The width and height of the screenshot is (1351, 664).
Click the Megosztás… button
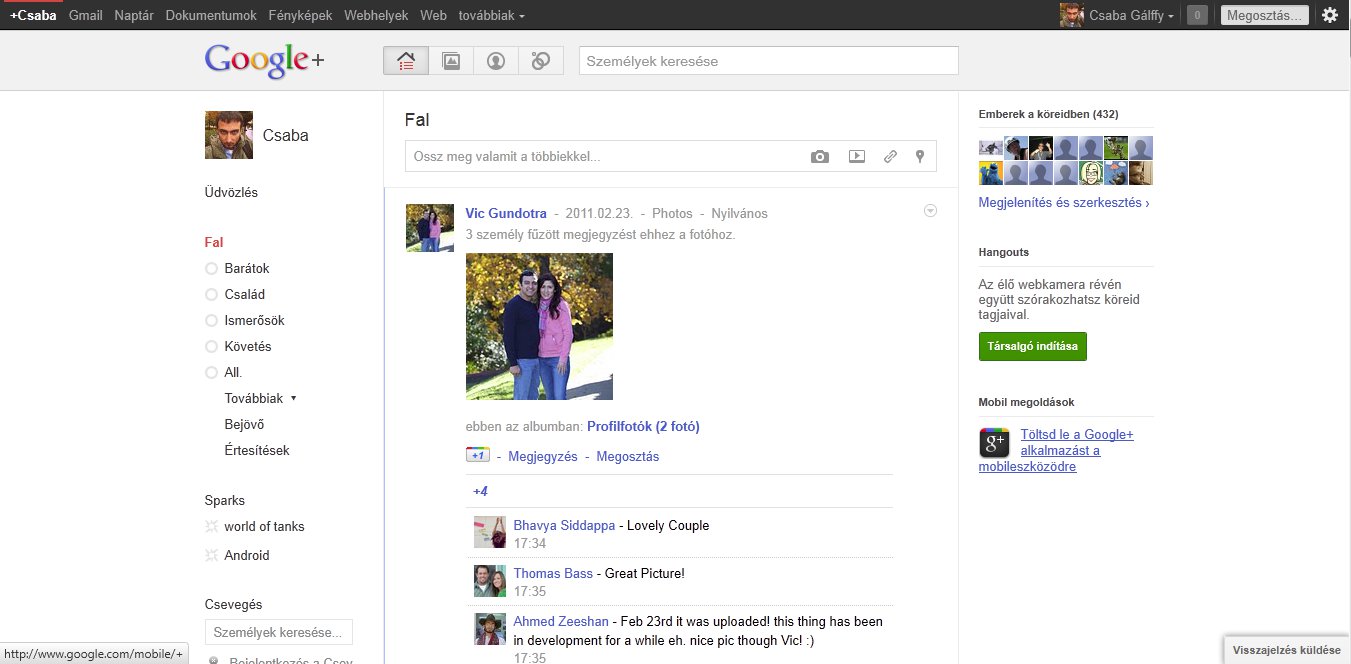tap(1265, 15)
